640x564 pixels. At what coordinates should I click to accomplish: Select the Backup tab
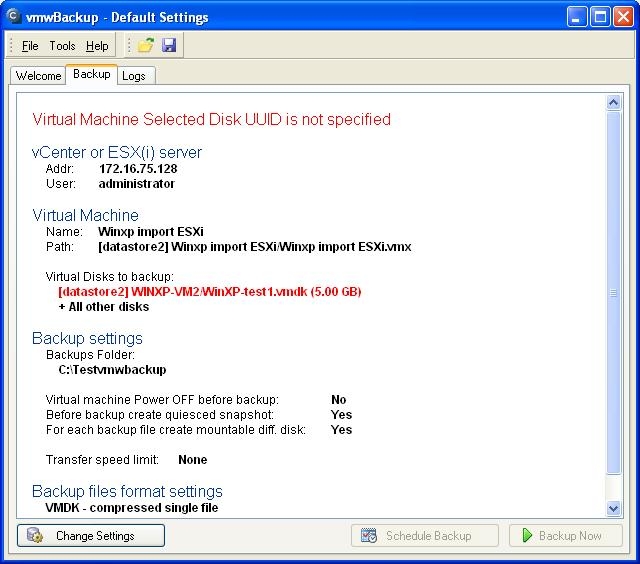pyautogui.click(x=92, y=74)
